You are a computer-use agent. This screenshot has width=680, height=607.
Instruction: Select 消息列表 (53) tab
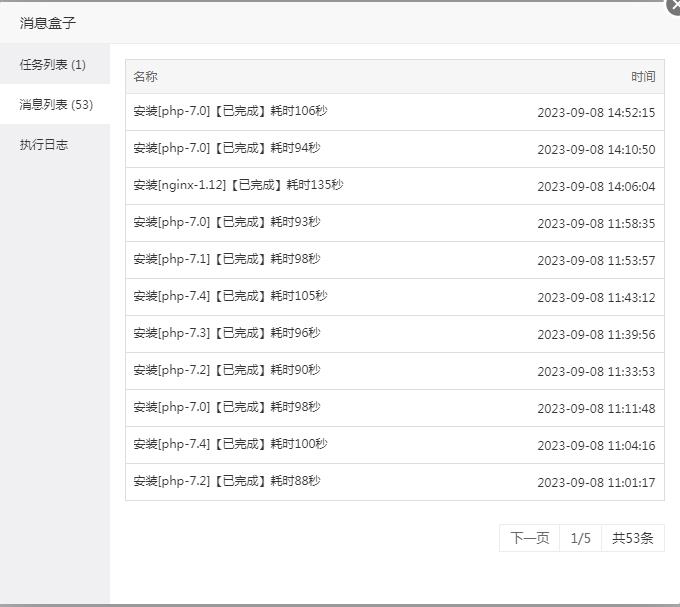[x=55, y=104]
